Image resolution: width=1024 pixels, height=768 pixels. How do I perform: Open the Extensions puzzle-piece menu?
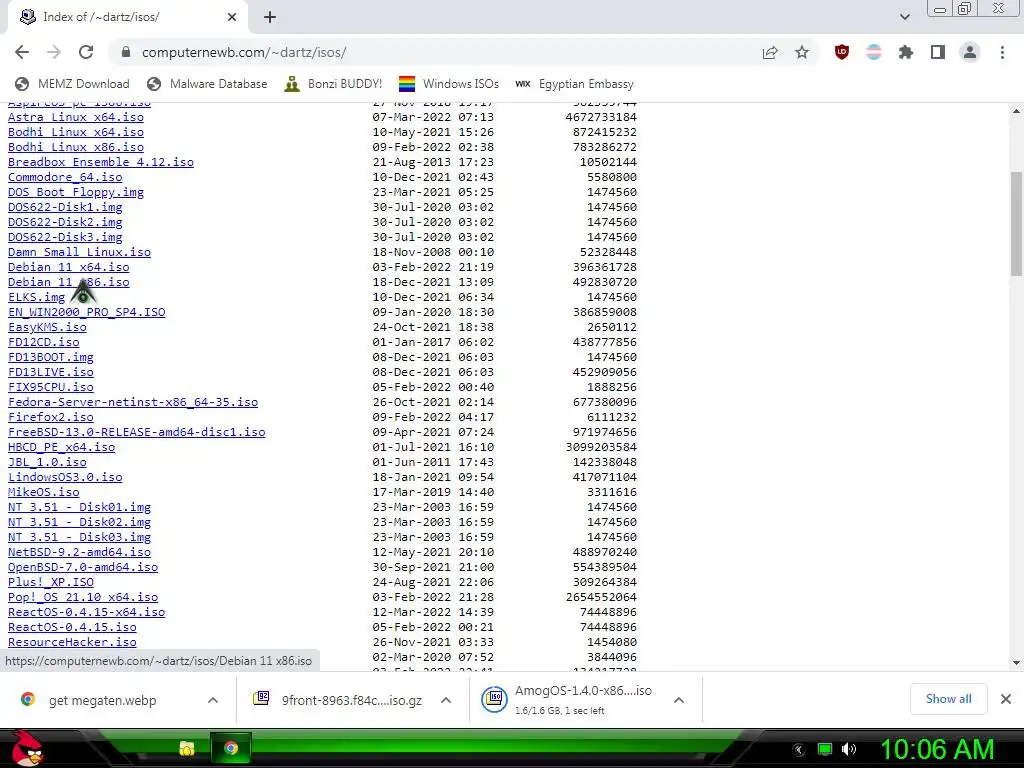(x=906, y=52)
